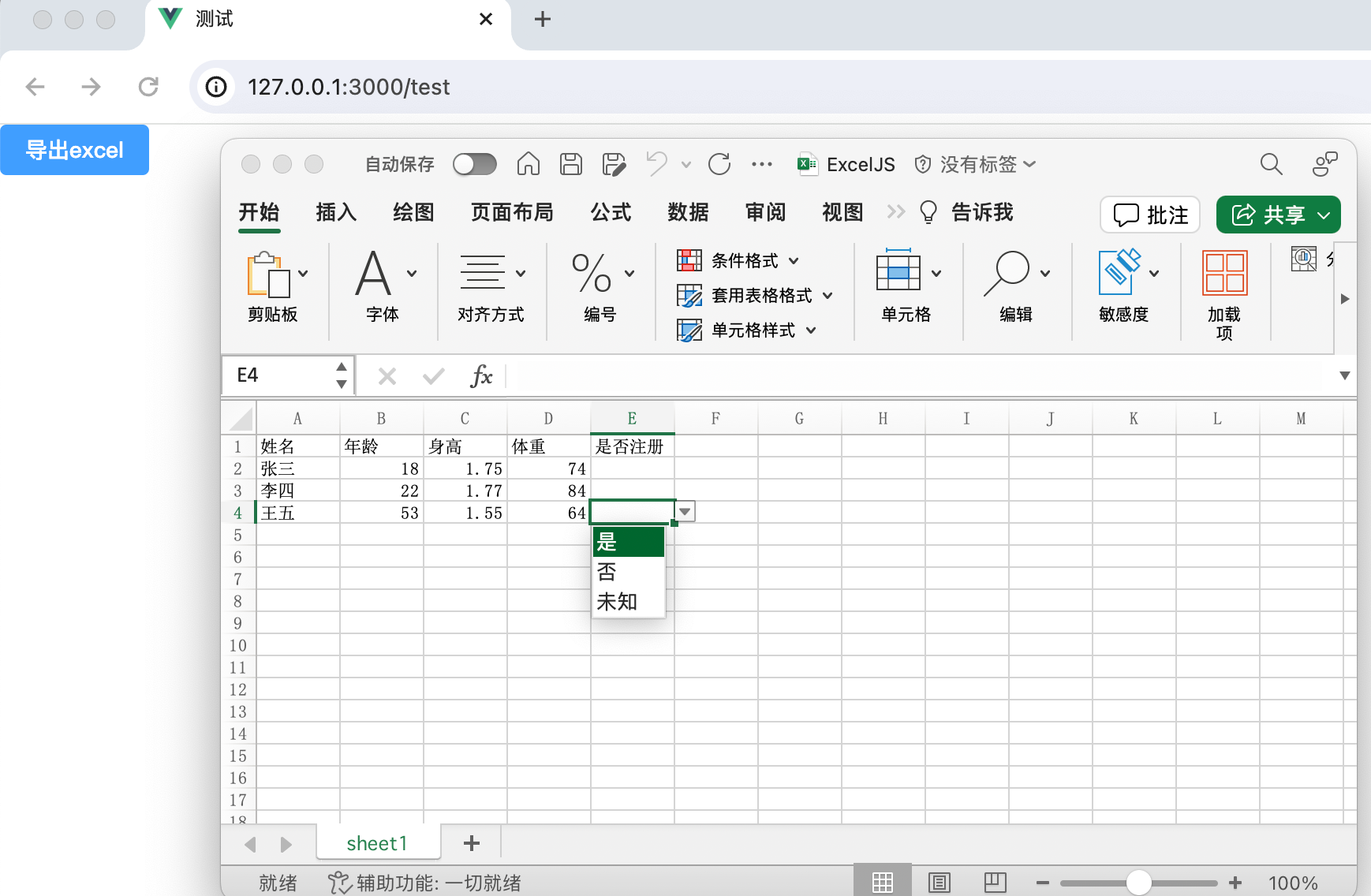Open a new browser tab with plus

pos(543,19)
